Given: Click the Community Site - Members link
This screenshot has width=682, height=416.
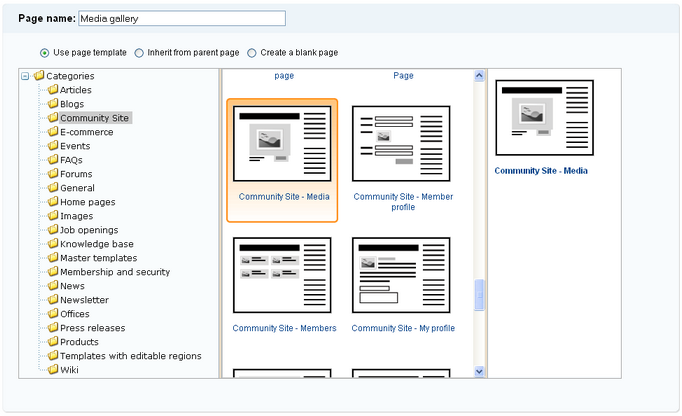Looking at the screenshot, I should pyautogui.click(x=284, y=328).
